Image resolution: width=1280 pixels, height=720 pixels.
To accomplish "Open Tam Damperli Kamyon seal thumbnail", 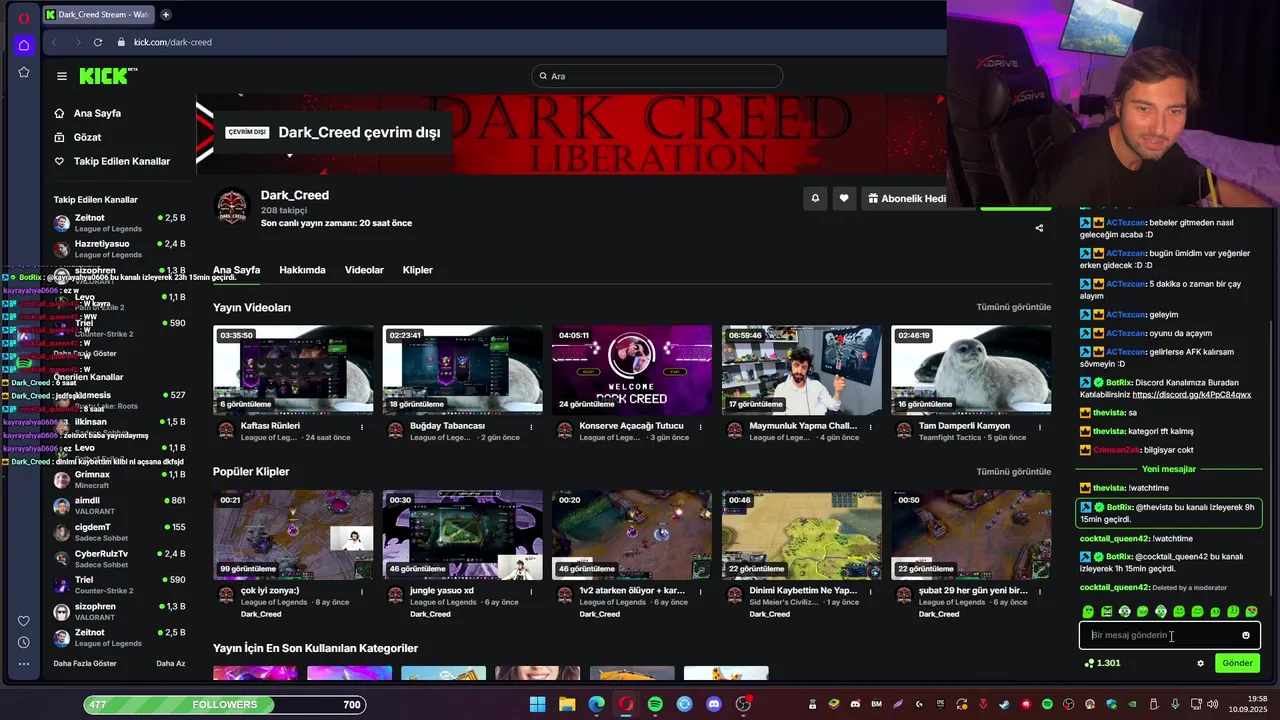I will [x=971, y=370].
